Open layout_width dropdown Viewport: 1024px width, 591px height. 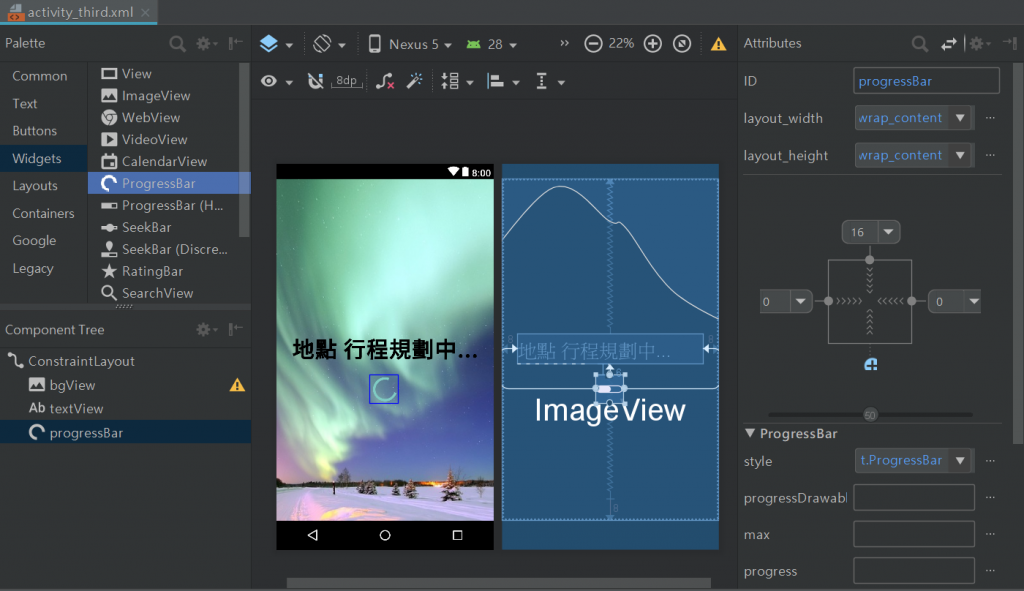click(x=960, y=118)
